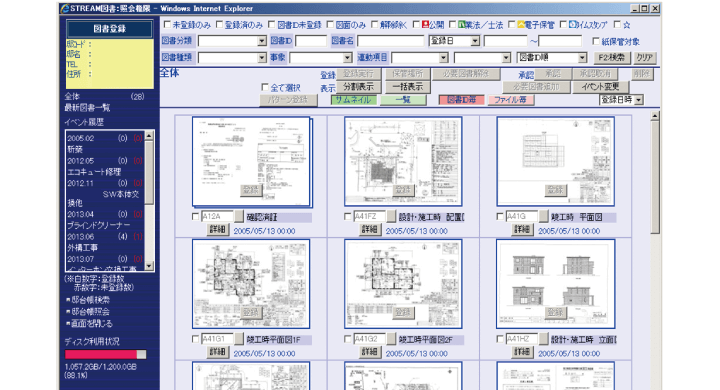Viewport: 720px width, 390px height.
Task: Expand the 登録日時 sort dropdown
Action: click(639, 100)
